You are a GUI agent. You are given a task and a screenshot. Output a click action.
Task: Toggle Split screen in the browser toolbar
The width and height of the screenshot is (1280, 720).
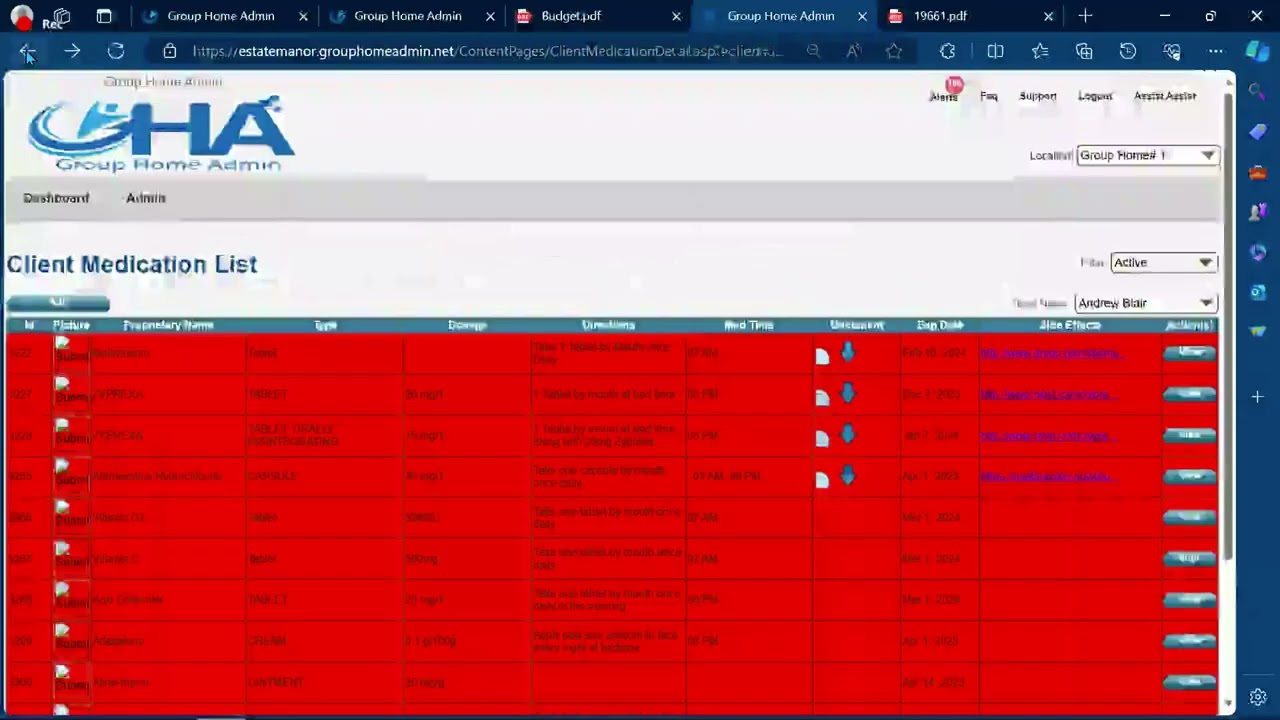[995, 51]
